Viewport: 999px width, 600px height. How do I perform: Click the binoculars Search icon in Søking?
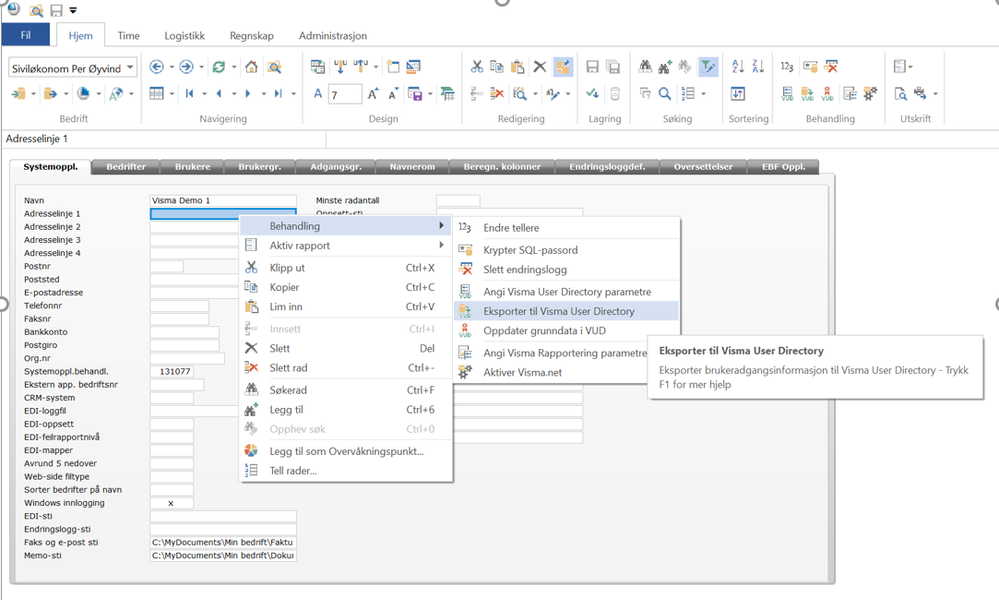click(x=645, y=66)
